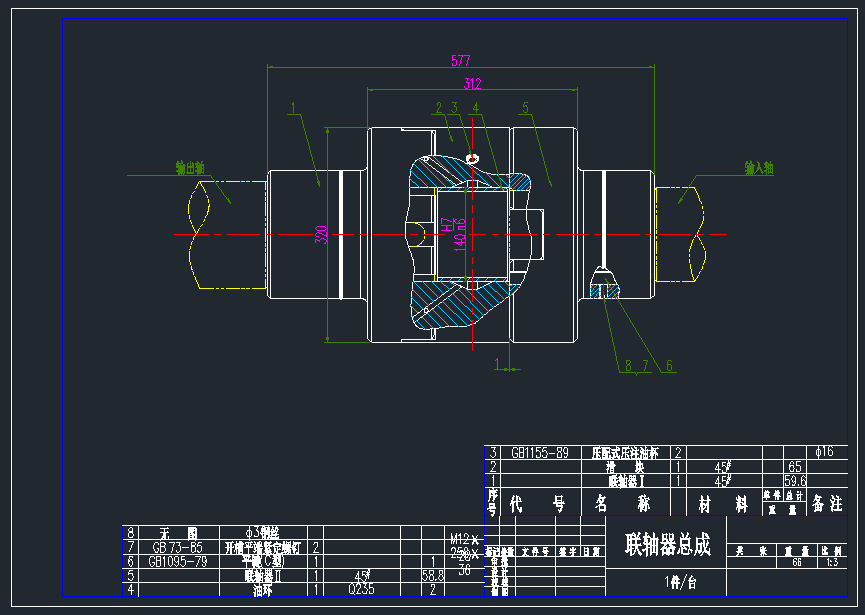Click part balloon number 2 above the coupling
The height and width of the screenshot is (615, 865).
pyautogui.click(x=439, y=108)
